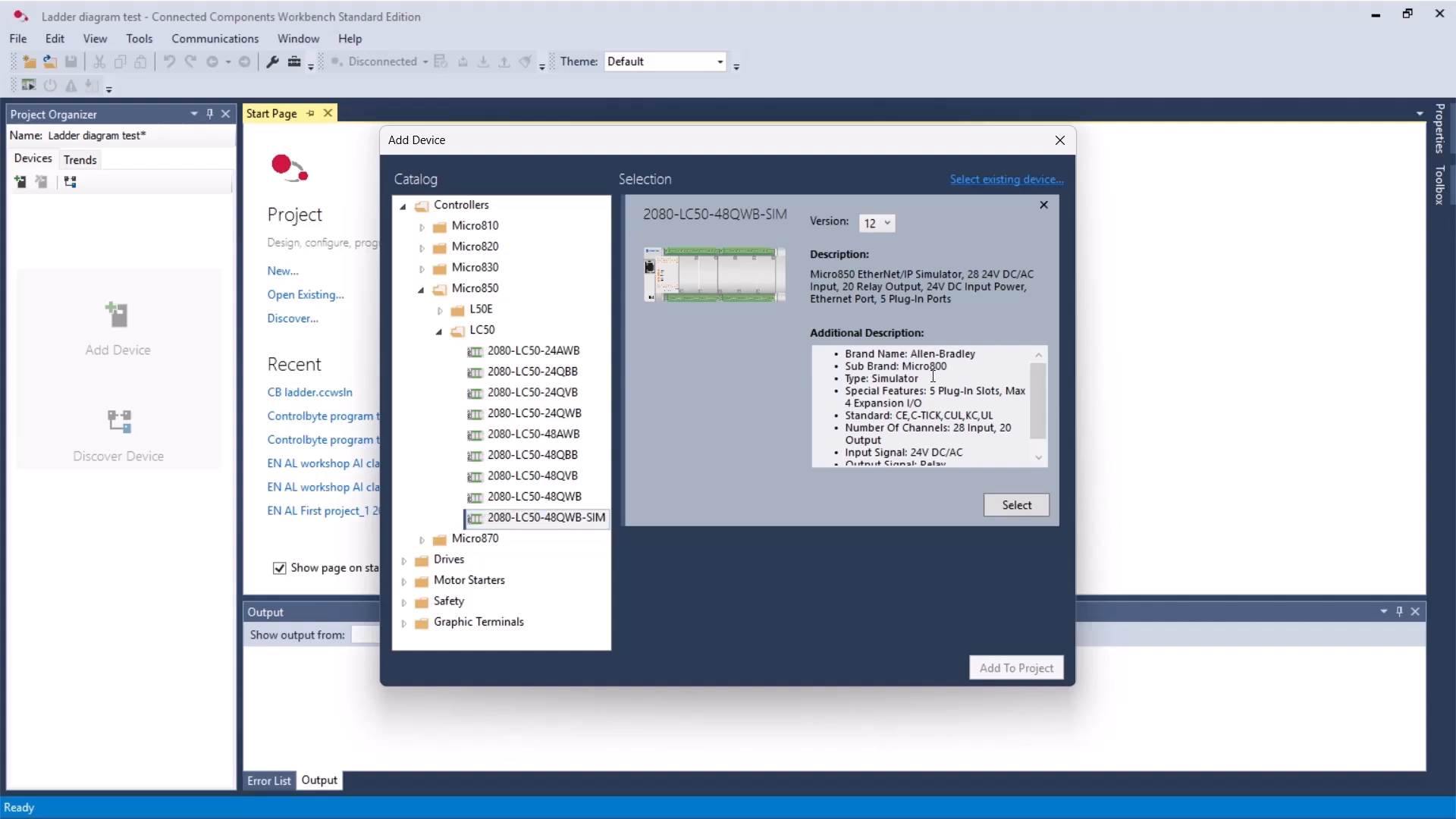Click the Redo arrow icon
Image resolution: width=1456 pixels, height=819 pixels.
(190, 61)
